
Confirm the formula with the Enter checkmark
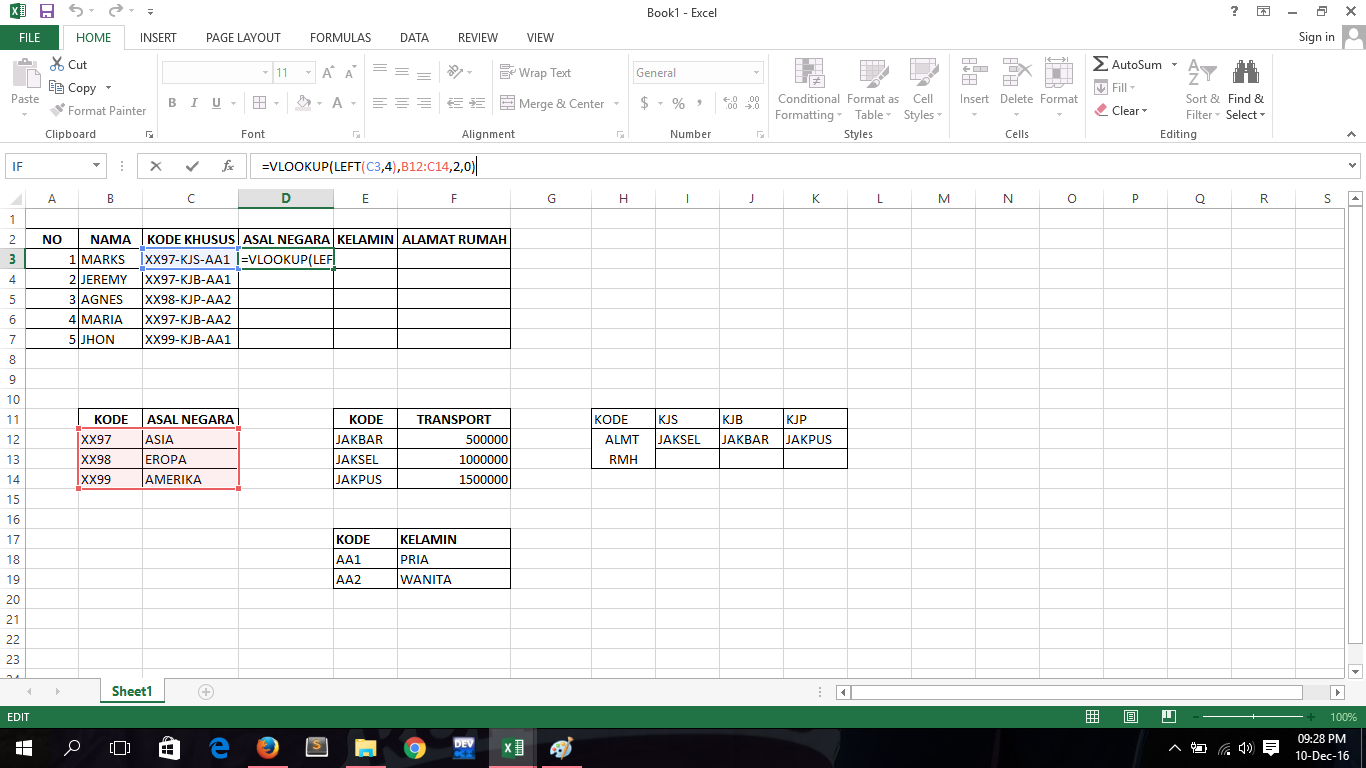[193, 166]
